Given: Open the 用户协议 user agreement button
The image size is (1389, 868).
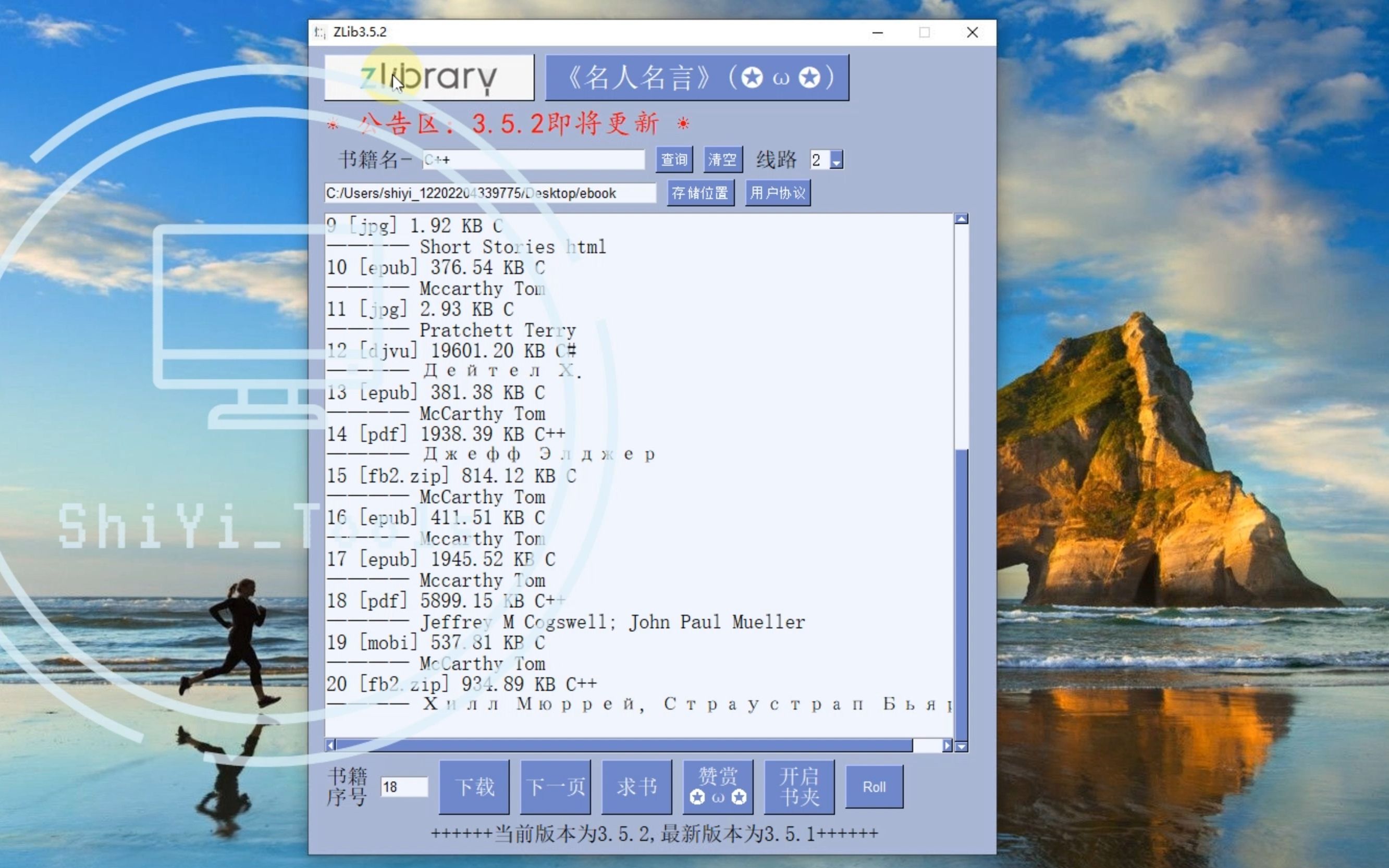Looking at the screenshot, I should click(778, 193).
